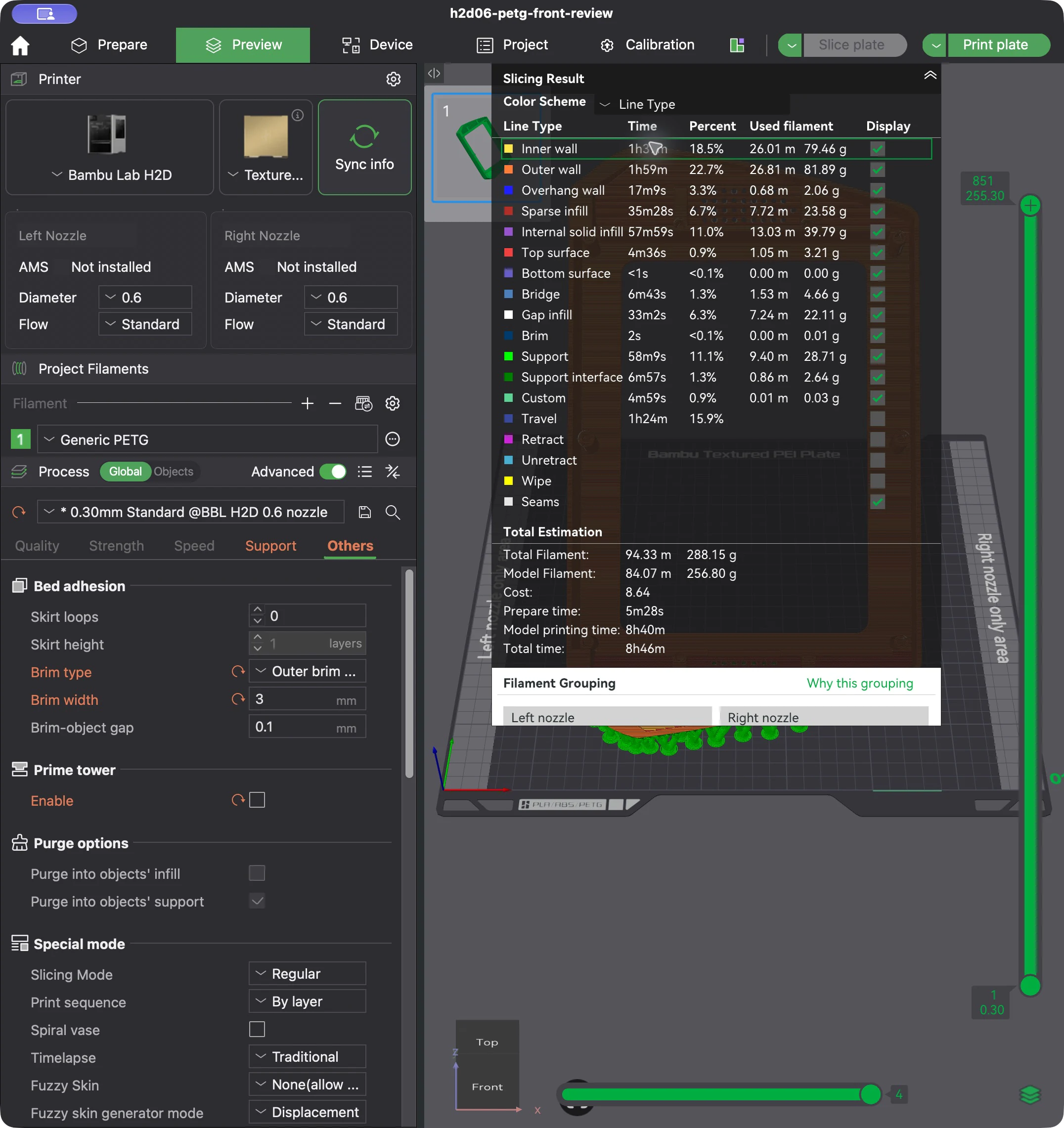Open the Generic PETG filament dropdown

tap(208, 440)
